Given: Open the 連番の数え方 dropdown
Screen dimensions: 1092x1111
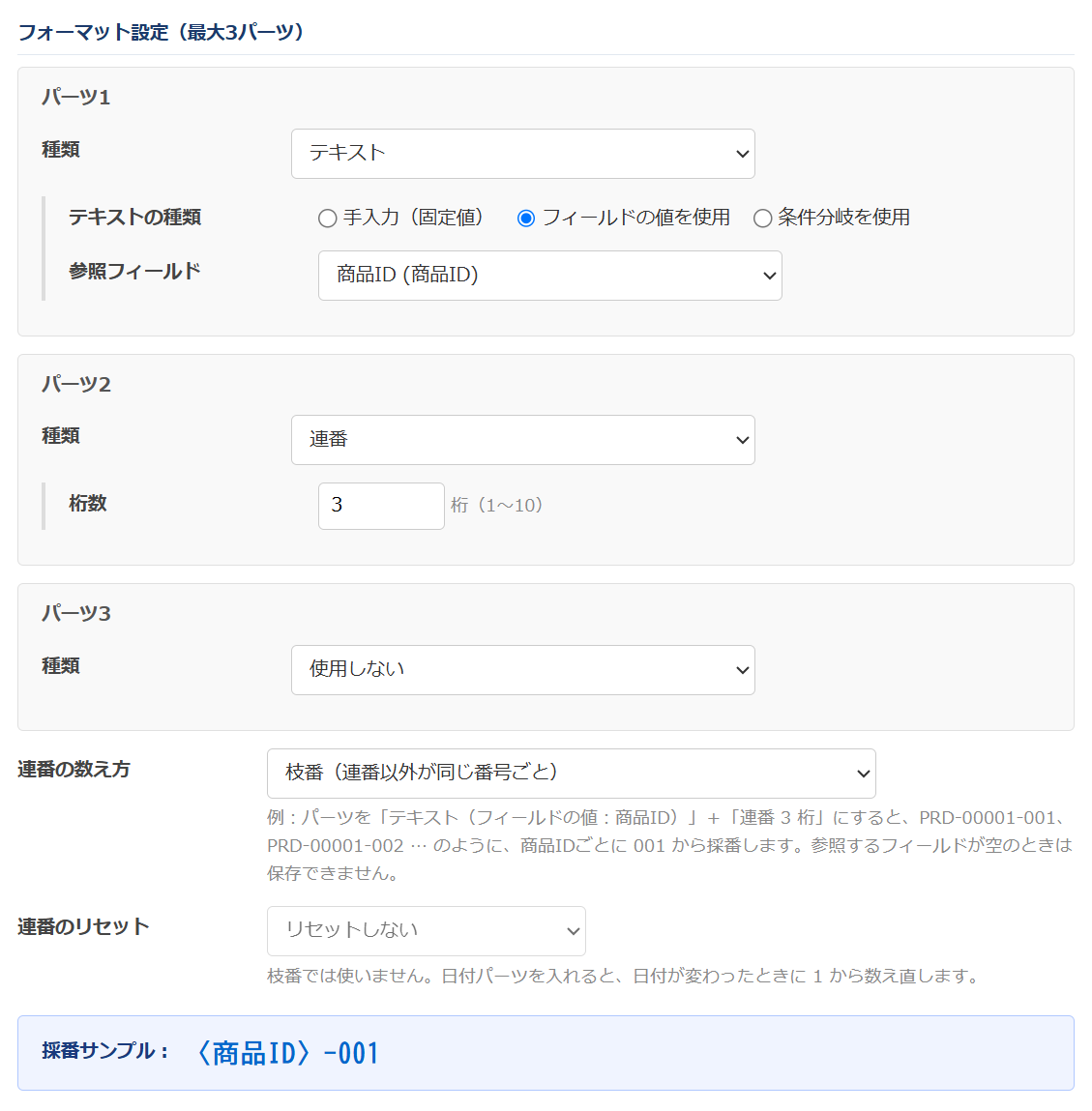Looking at the screenshot, I should pos(572,774).
